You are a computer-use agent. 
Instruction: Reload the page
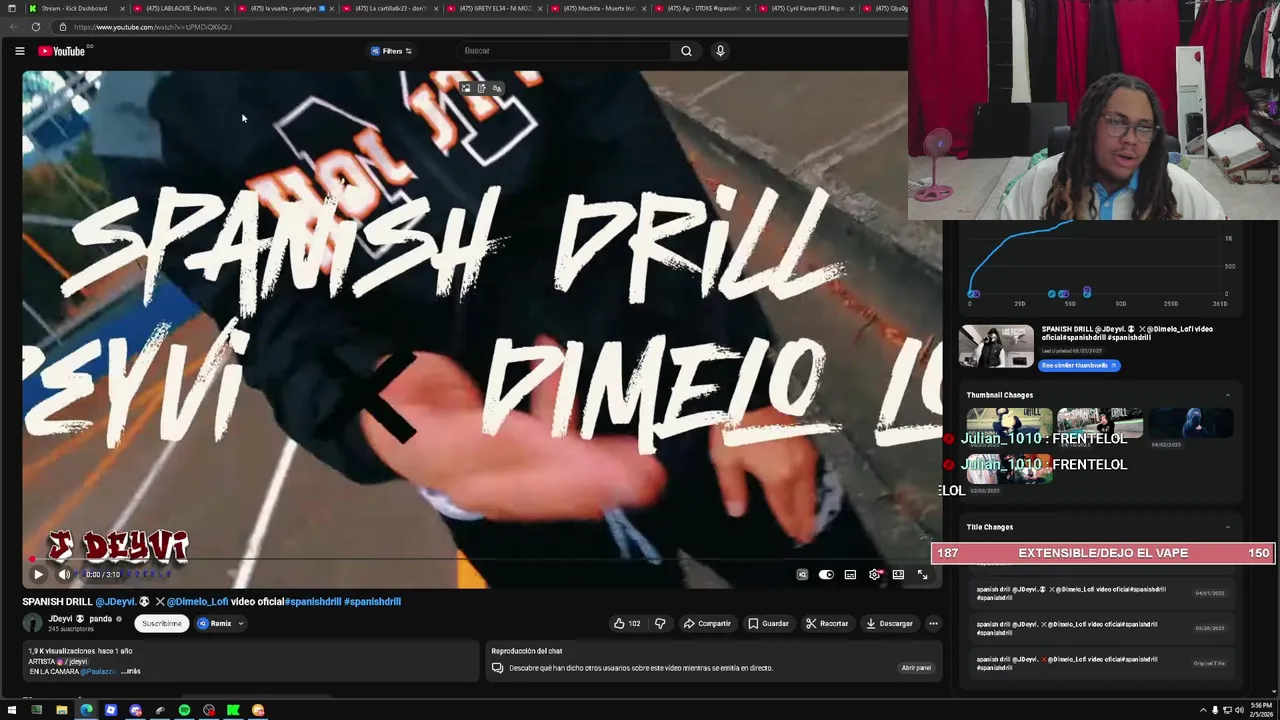[36, 27]
